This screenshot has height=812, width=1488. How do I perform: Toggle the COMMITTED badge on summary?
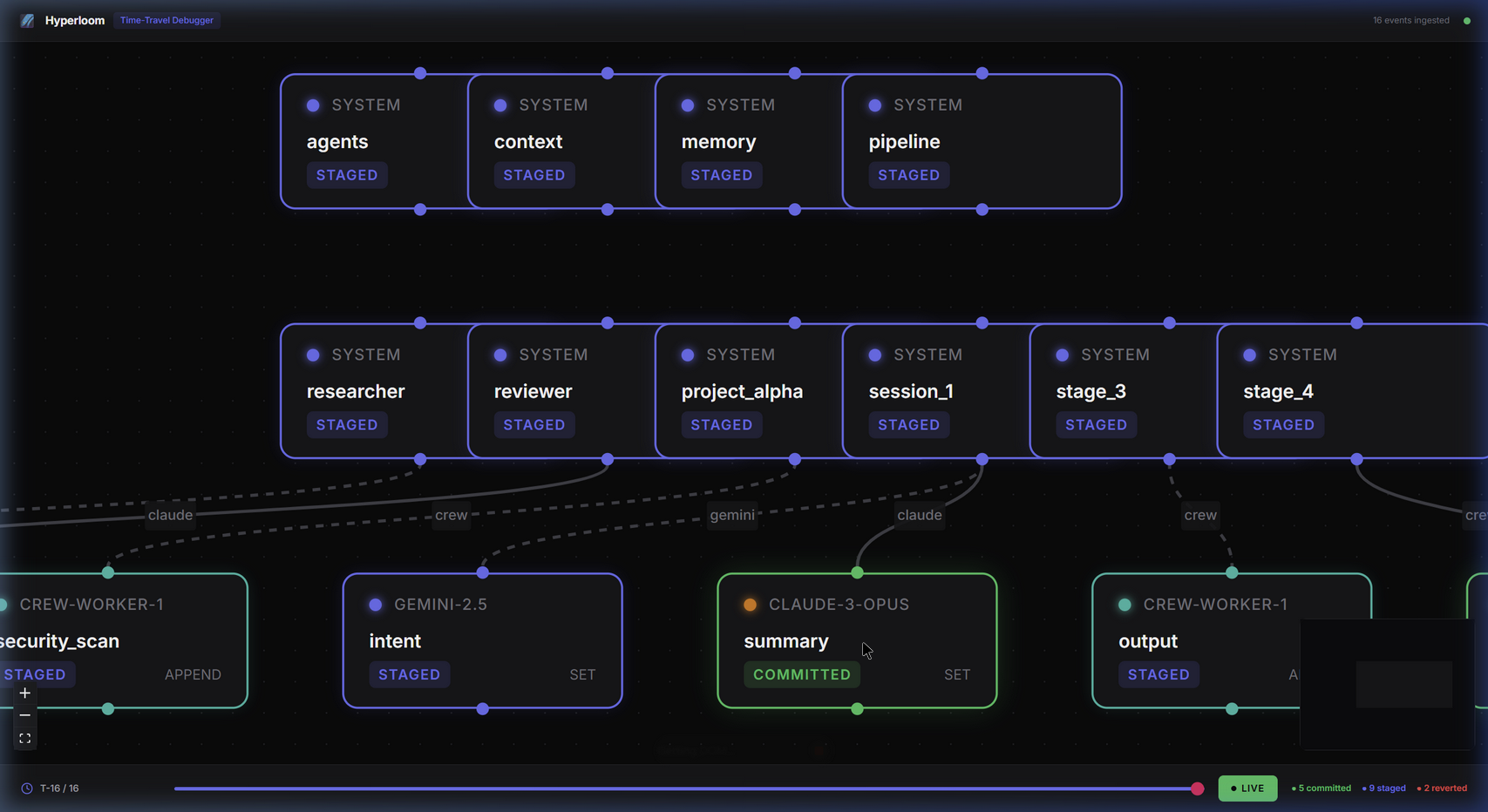pyautogui.click(x=801, y=673)
